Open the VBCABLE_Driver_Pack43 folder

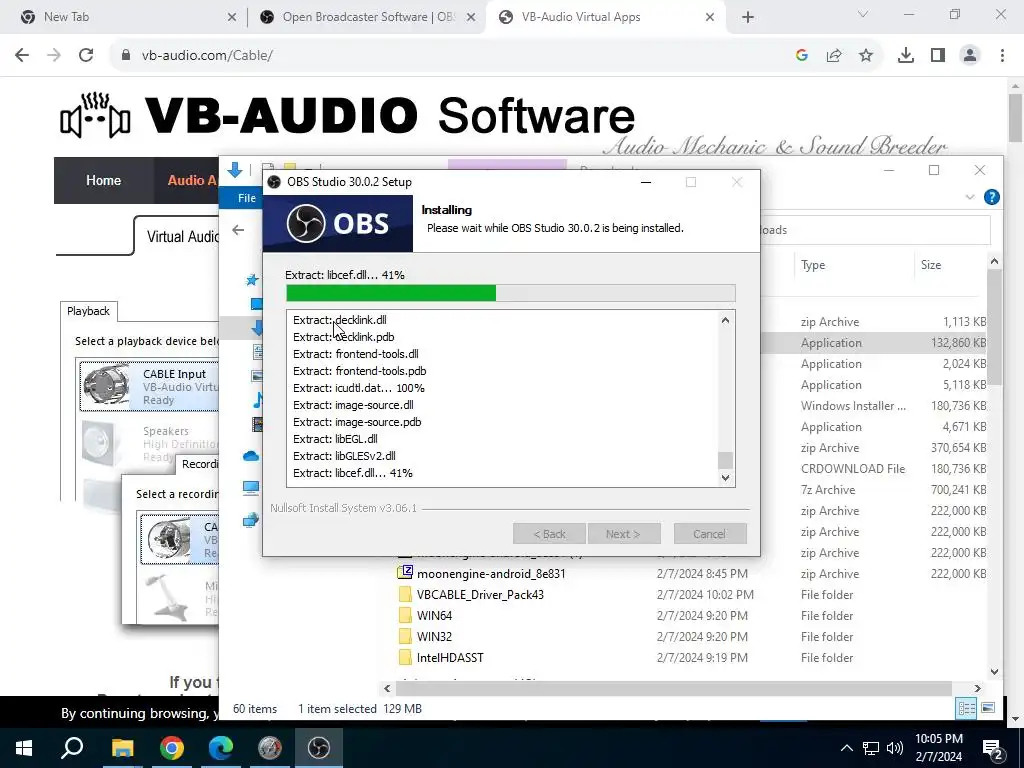tap(480, 595)
